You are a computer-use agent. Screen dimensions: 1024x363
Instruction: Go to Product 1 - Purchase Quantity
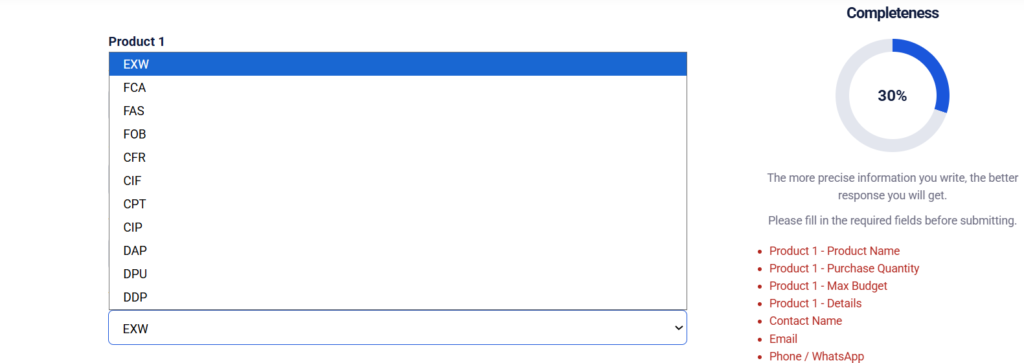[844, 268]
